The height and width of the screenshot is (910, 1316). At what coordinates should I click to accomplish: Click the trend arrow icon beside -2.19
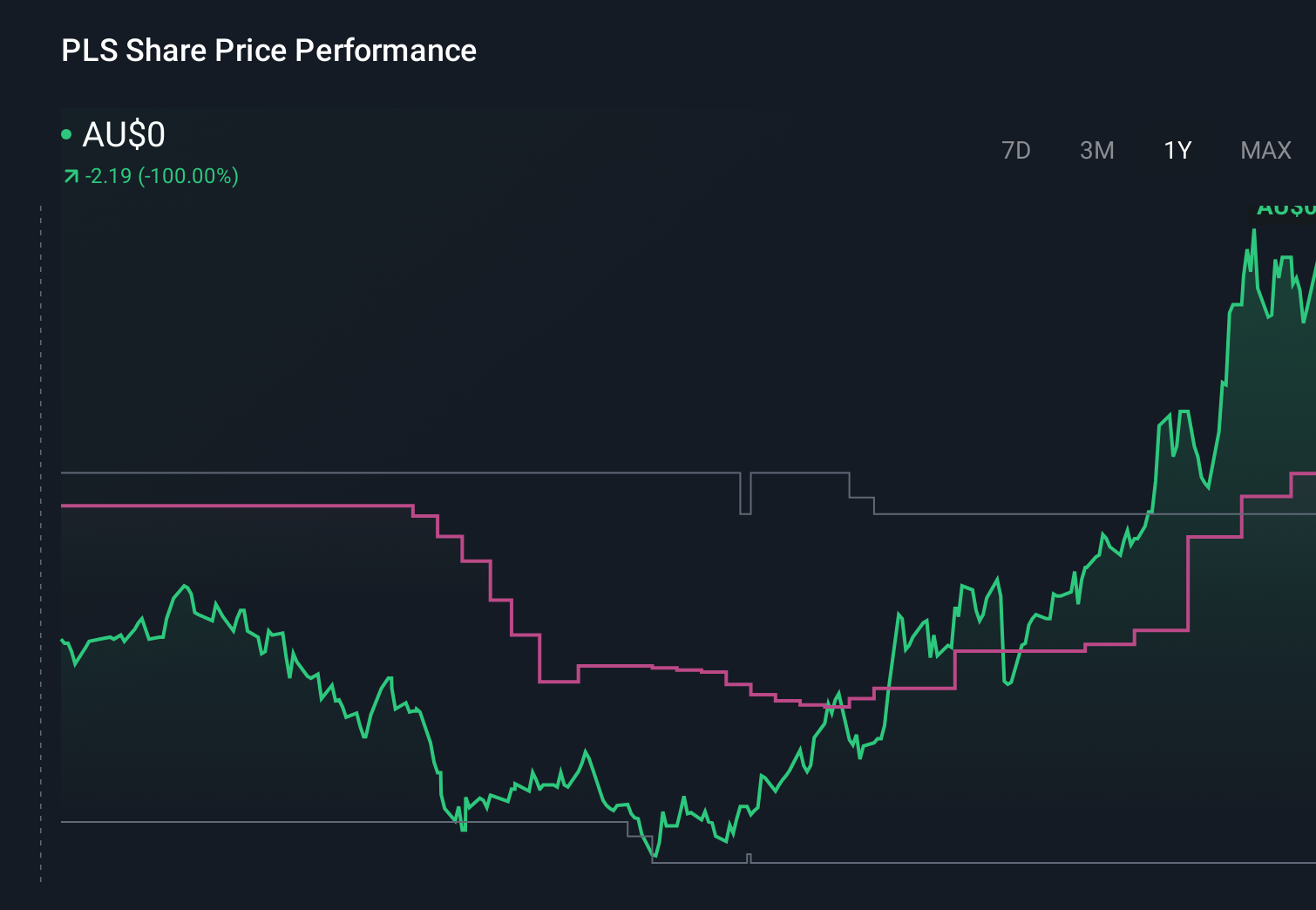pos(71,177)
